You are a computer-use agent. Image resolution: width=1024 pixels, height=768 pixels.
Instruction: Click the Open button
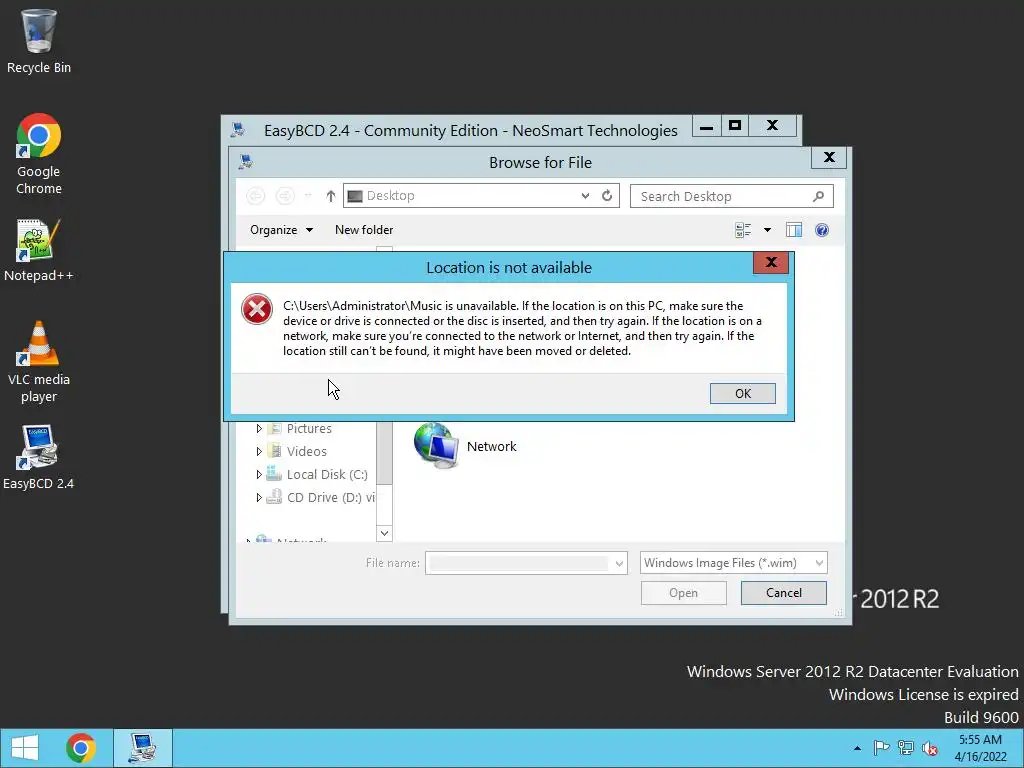pos(683,593)
